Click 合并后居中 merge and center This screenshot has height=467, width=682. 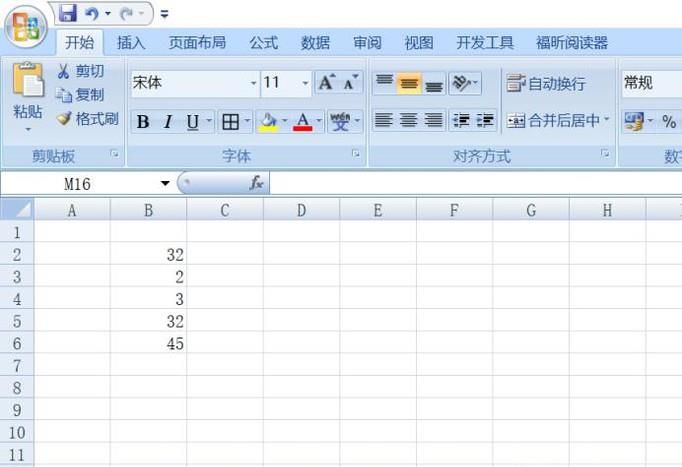(553, 120)
